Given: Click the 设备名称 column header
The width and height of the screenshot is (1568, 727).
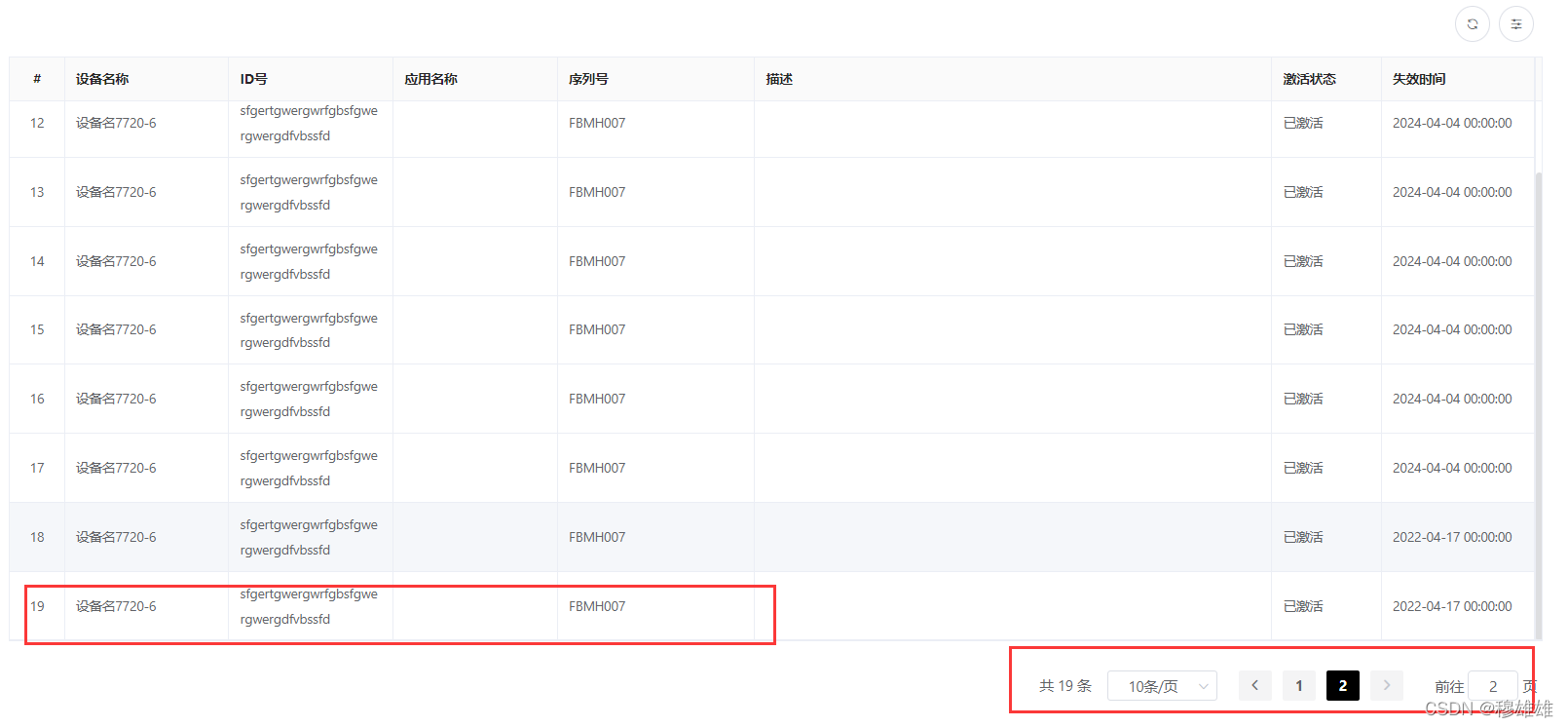Looking at the screenshot, I should [x=102, y=79].
